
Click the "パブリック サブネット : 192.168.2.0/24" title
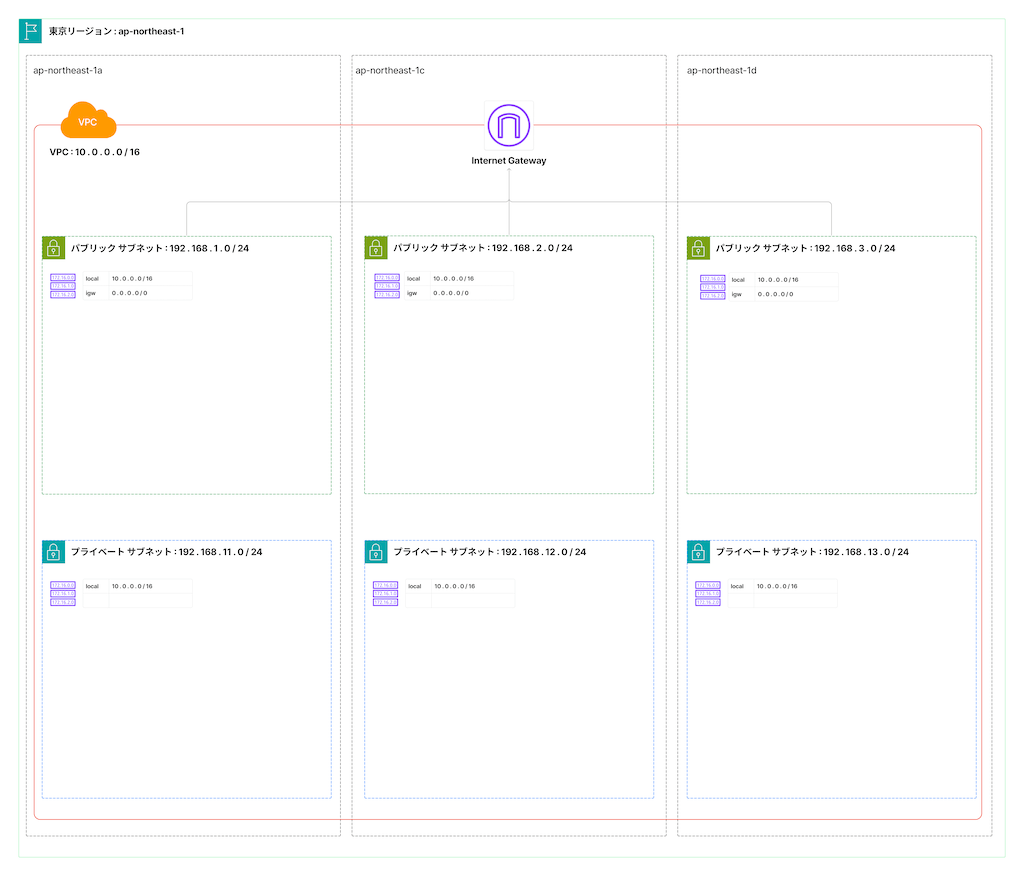(483, 248)
